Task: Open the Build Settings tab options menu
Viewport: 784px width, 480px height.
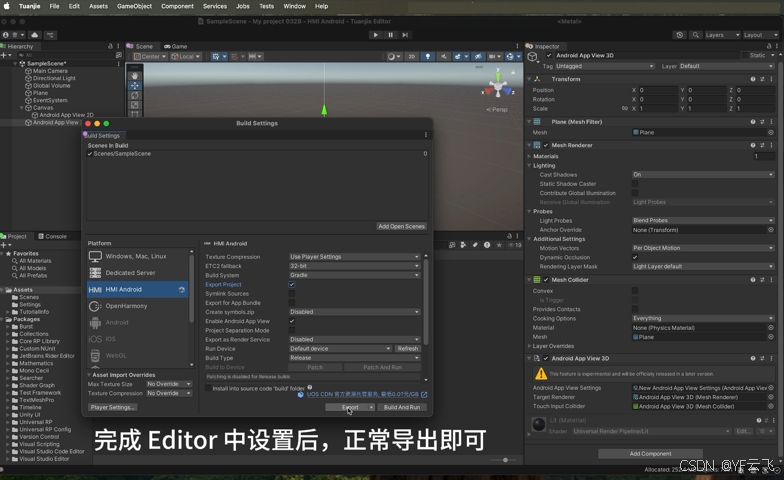Action: click(x=426, y=135)
